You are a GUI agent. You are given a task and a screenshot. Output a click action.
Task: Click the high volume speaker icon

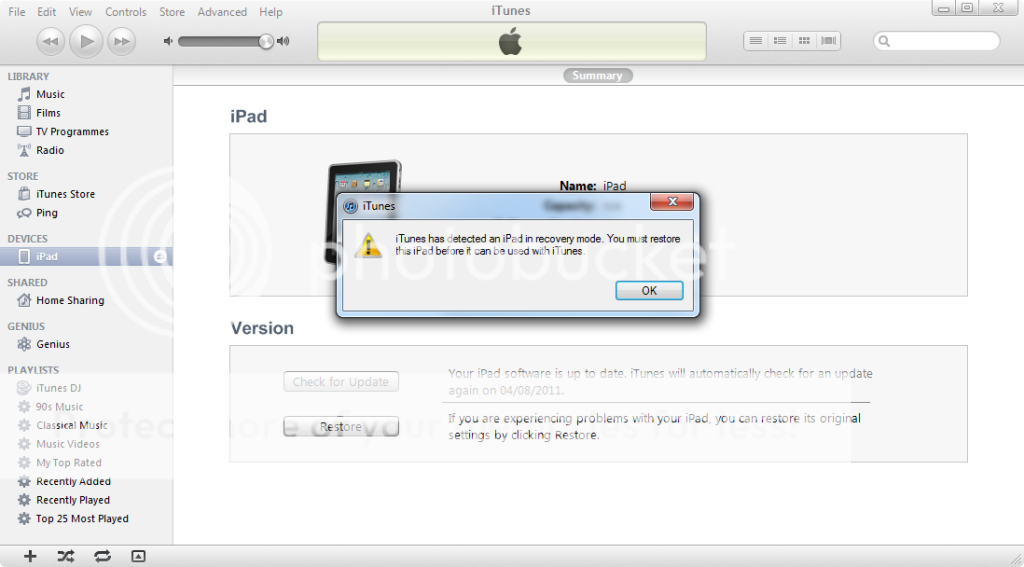[x=283, y=41]
